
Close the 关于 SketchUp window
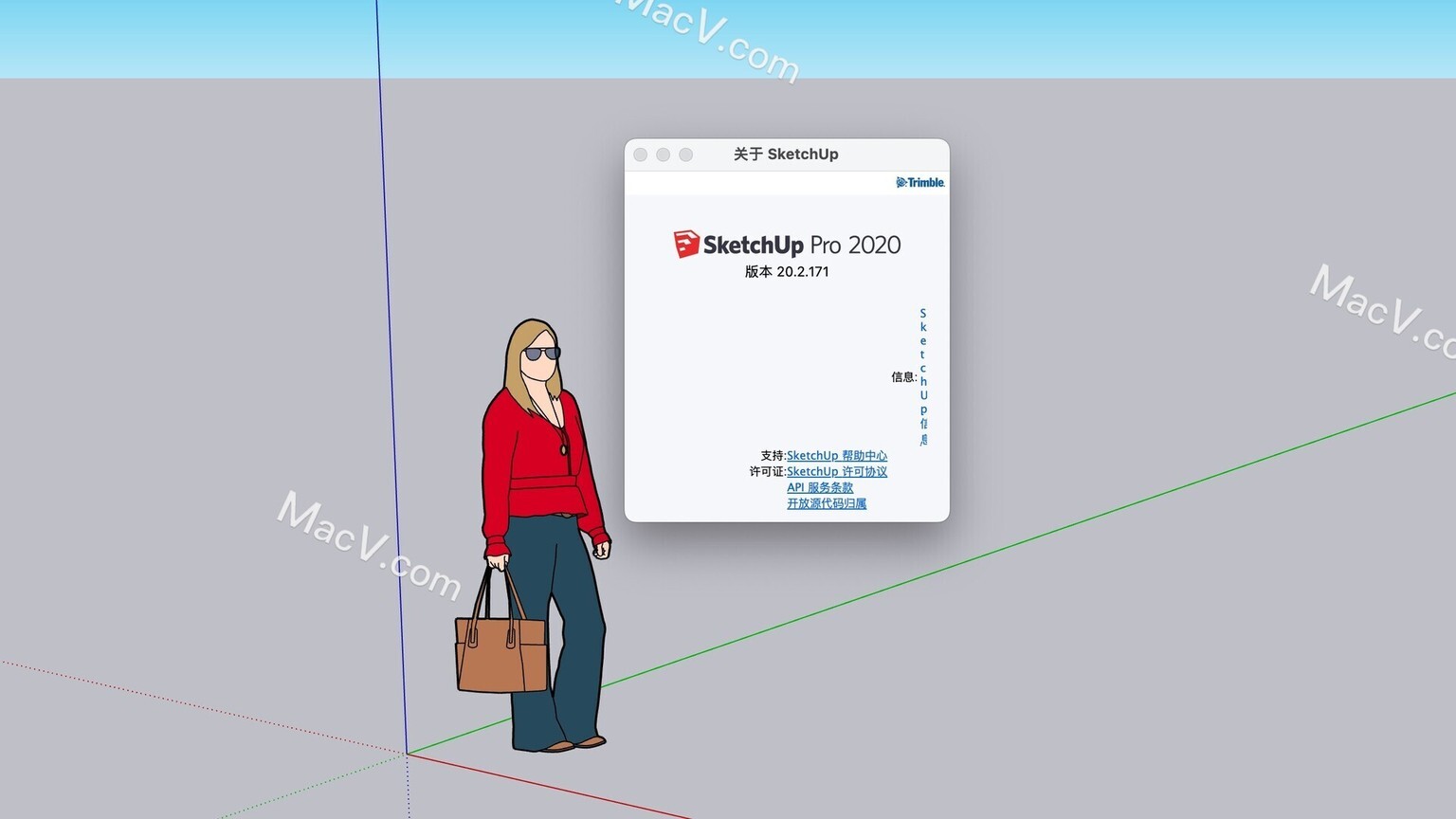click(641, 155)
